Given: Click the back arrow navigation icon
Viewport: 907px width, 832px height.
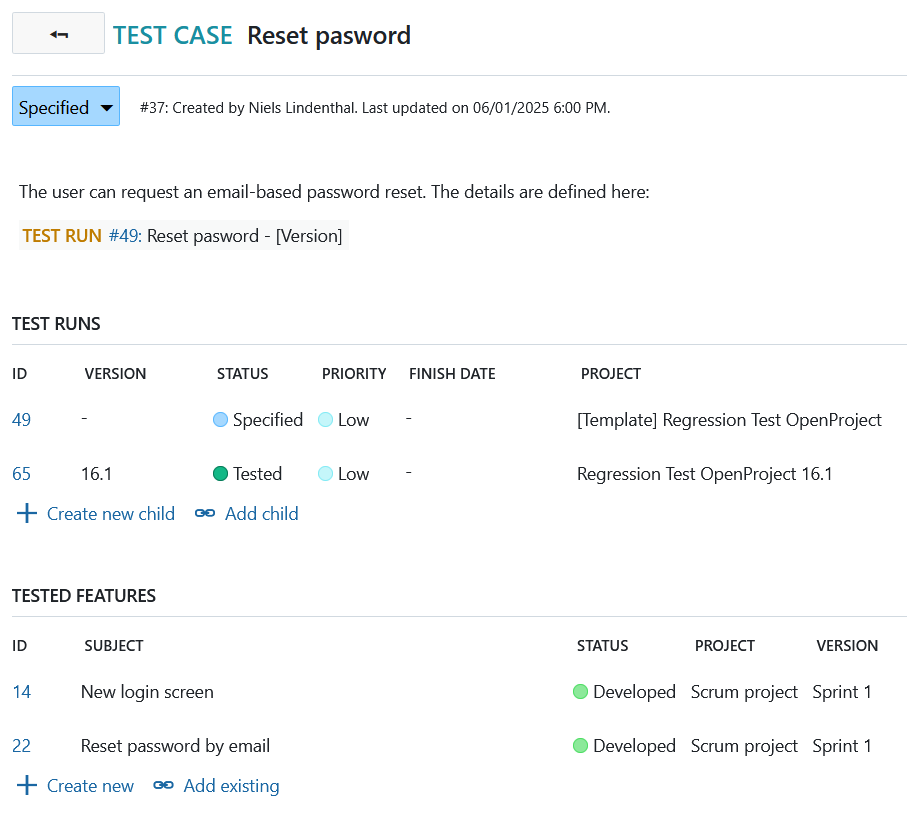Looking at the screenshot, I should (x=57, y=32).
